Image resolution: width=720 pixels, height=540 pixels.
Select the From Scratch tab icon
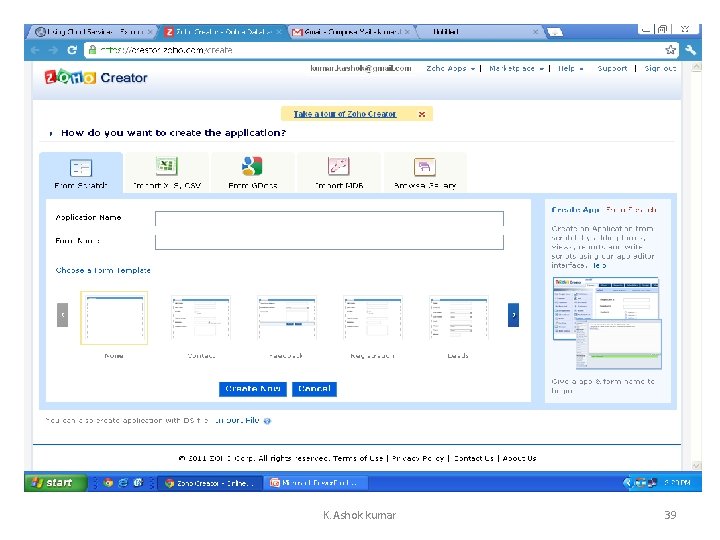(x=81, y=168)
